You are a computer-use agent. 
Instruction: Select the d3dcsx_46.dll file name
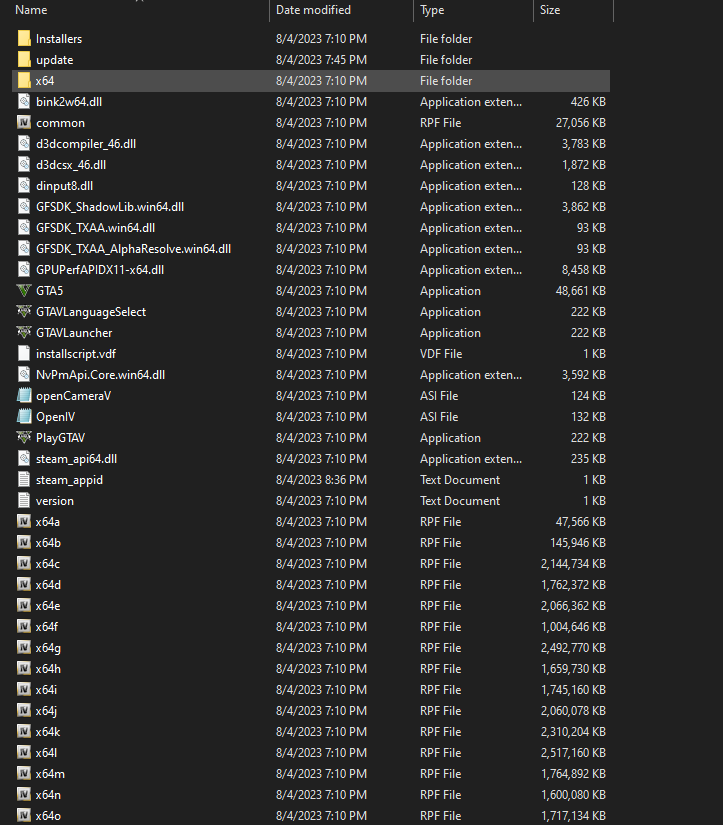click(x=71, y=165)
